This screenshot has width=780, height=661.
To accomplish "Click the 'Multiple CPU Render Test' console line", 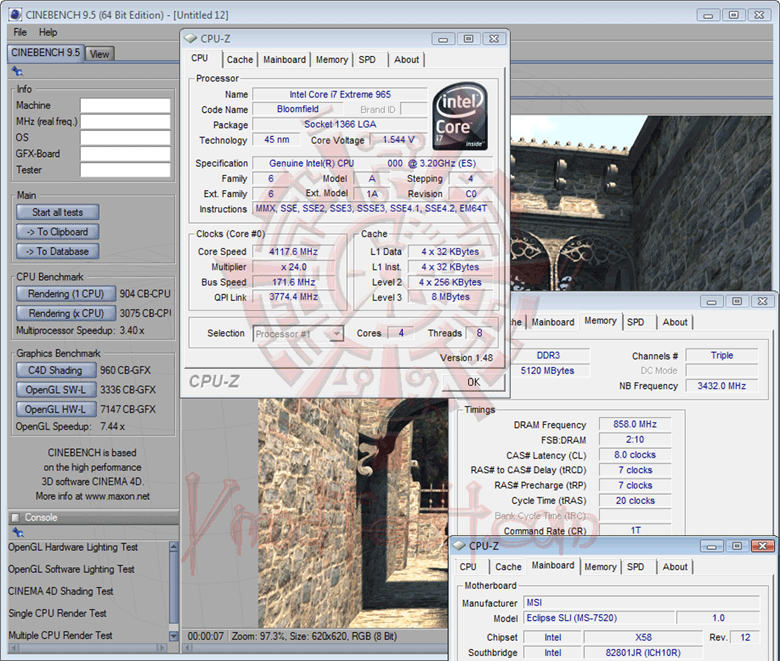I will 60,635.
